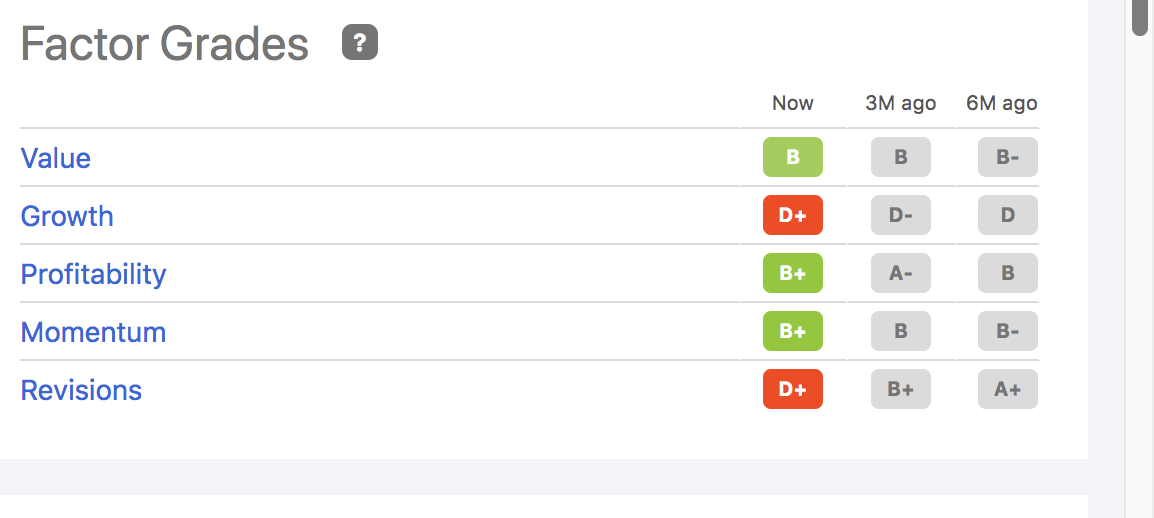Click the current Revisions grade D+ badge
Screen dimensions: 1154x518
[x=793, y=389]
